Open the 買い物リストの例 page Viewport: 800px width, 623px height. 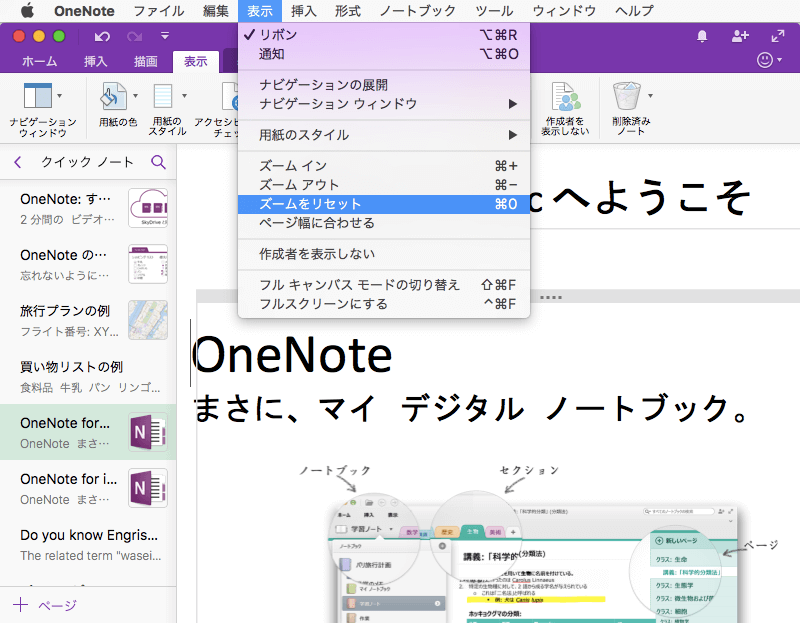coord(88,377)
